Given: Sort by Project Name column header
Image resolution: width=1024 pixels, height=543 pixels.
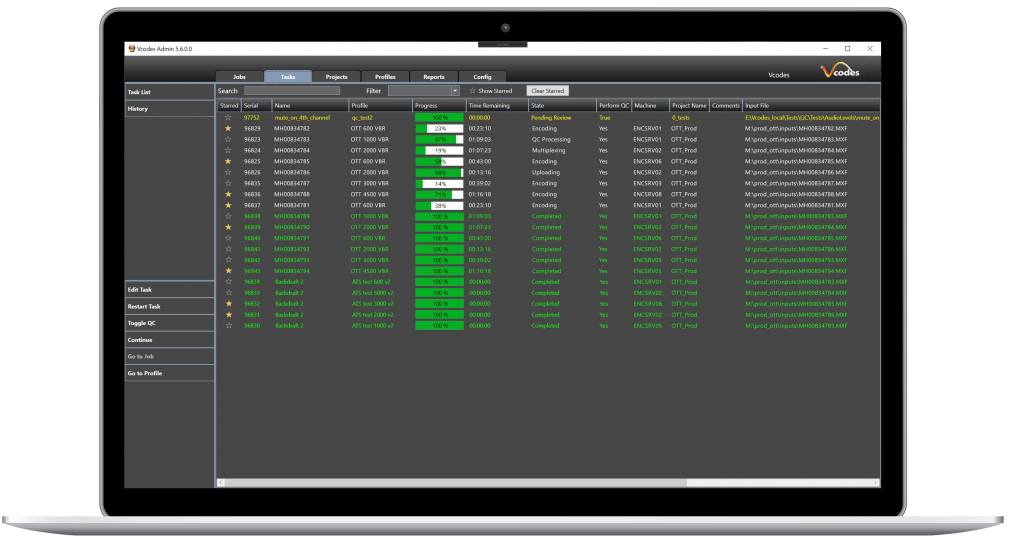Looking at the screenshot, I should tap(689, 105).
